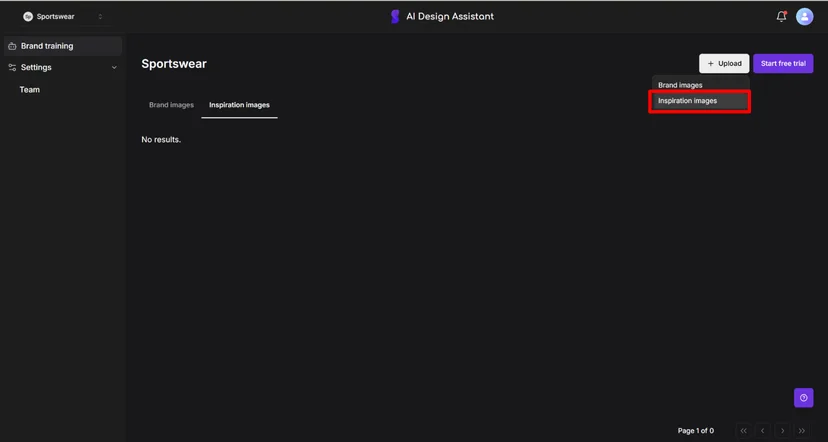Choose Brand images from Upload menu

700,85
